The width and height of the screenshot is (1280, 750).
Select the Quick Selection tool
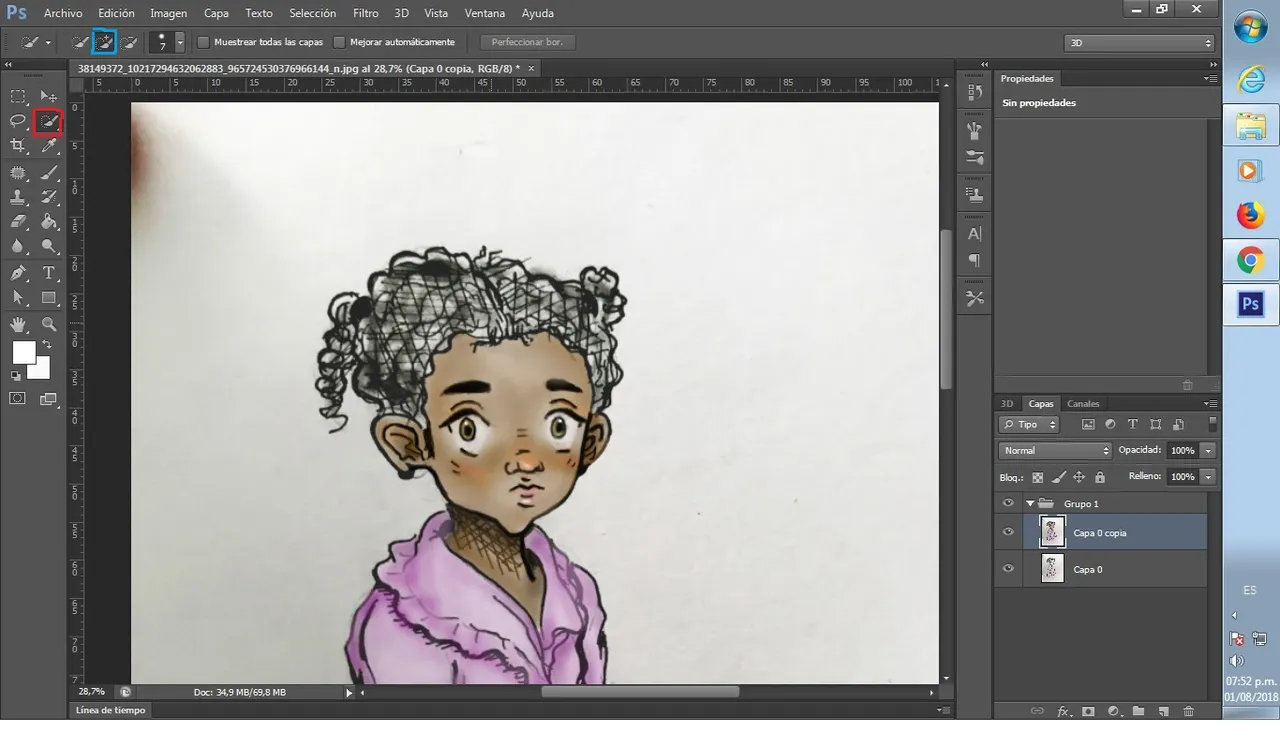[48, 121]
